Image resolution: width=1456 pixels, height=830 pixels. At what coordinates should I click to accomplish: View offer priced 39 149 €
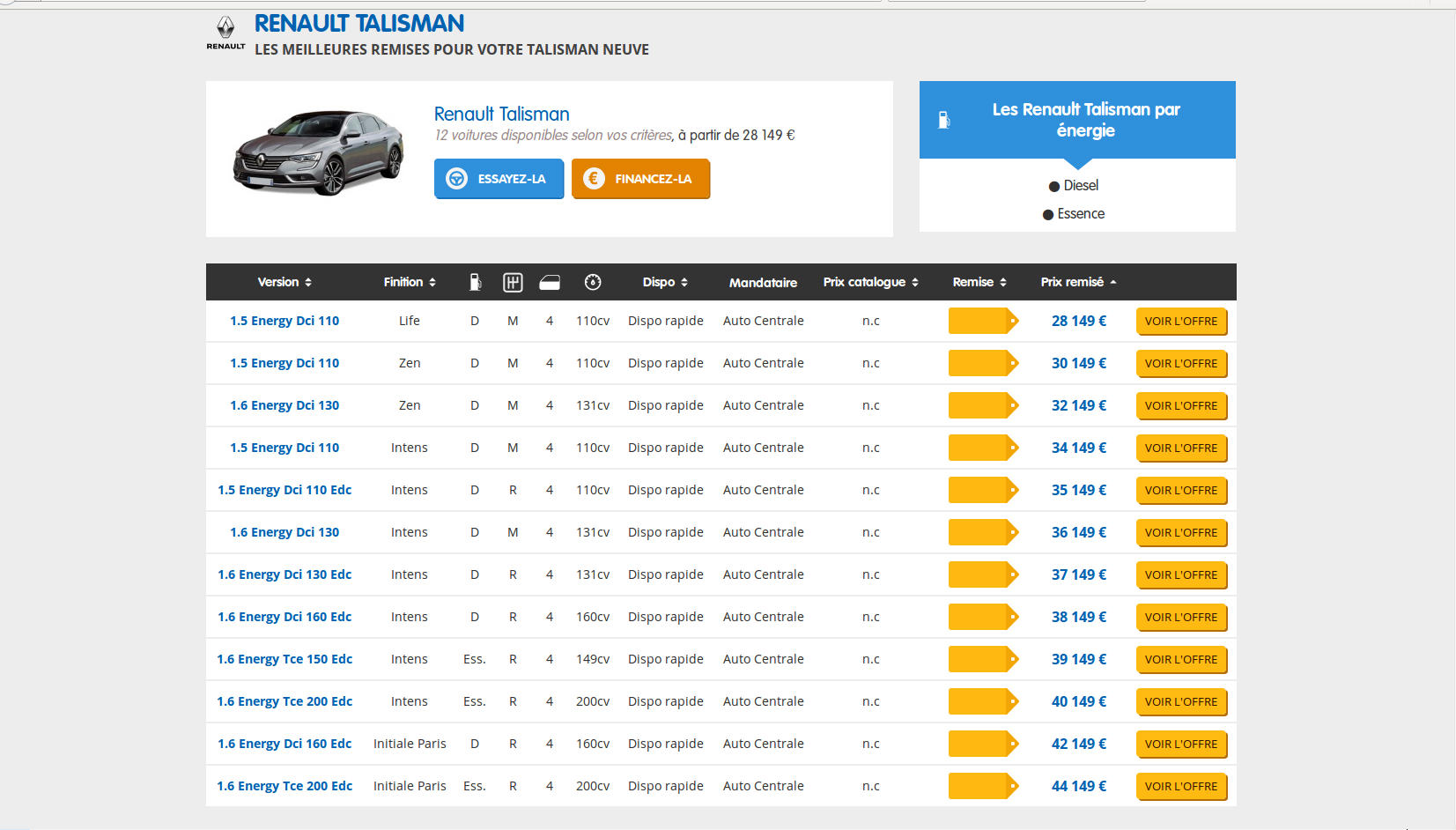point(1181,660)
